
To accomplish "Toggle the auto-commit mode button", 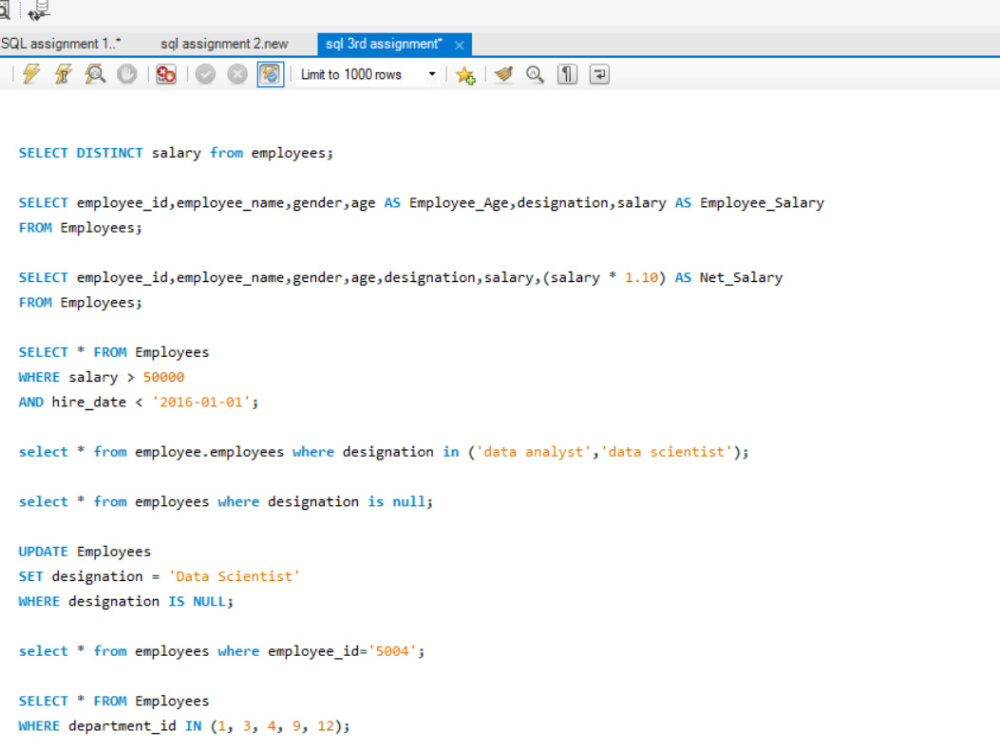I will tap(270, 74).
